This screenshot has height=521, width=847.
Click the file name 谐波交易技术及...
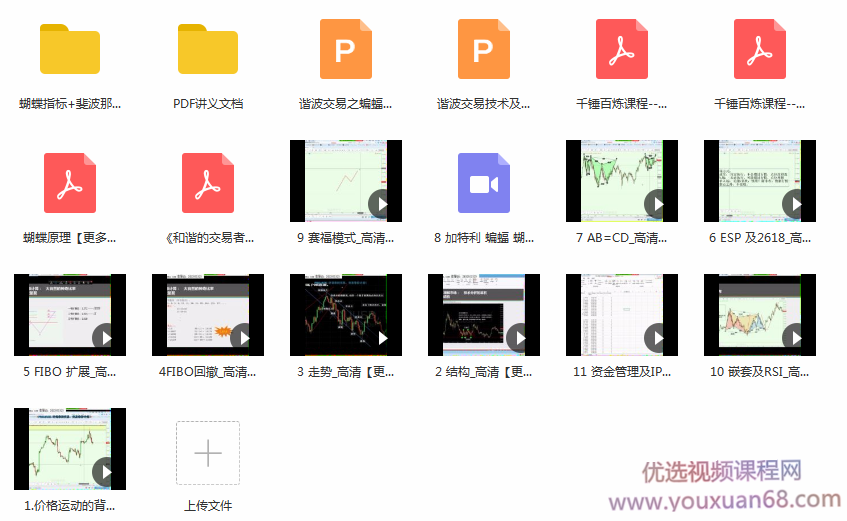coord(484,104)
